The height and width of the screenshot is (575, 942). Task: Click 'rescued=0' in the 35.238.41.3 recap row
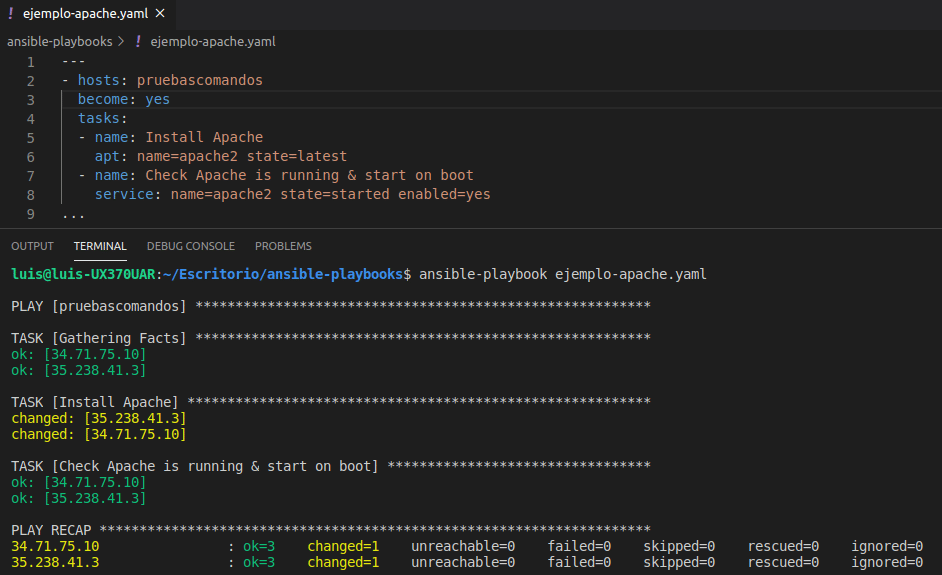(x=783, y=562)
